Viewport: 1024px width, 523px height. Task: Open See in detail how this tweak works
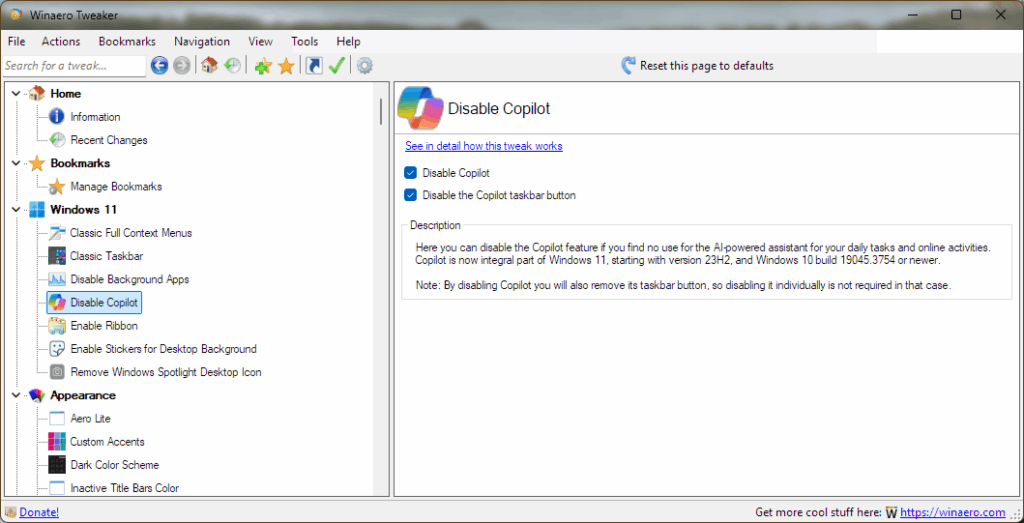(484, 146)
